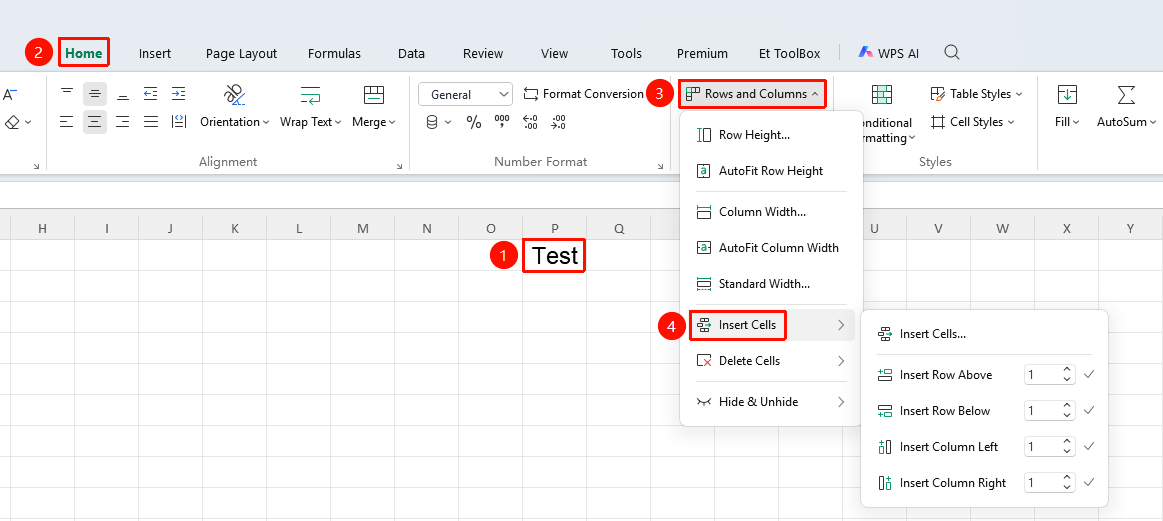Collapse the Rows and Columns menu
1163x521 pixels.
(752, 94)
